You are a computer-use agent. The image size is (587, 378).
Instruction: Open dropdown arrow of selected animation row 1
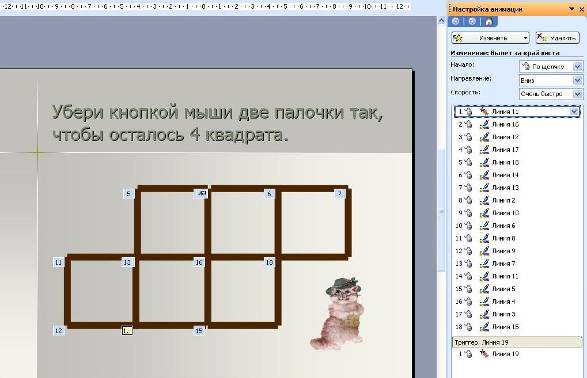[x=574, y=112]
